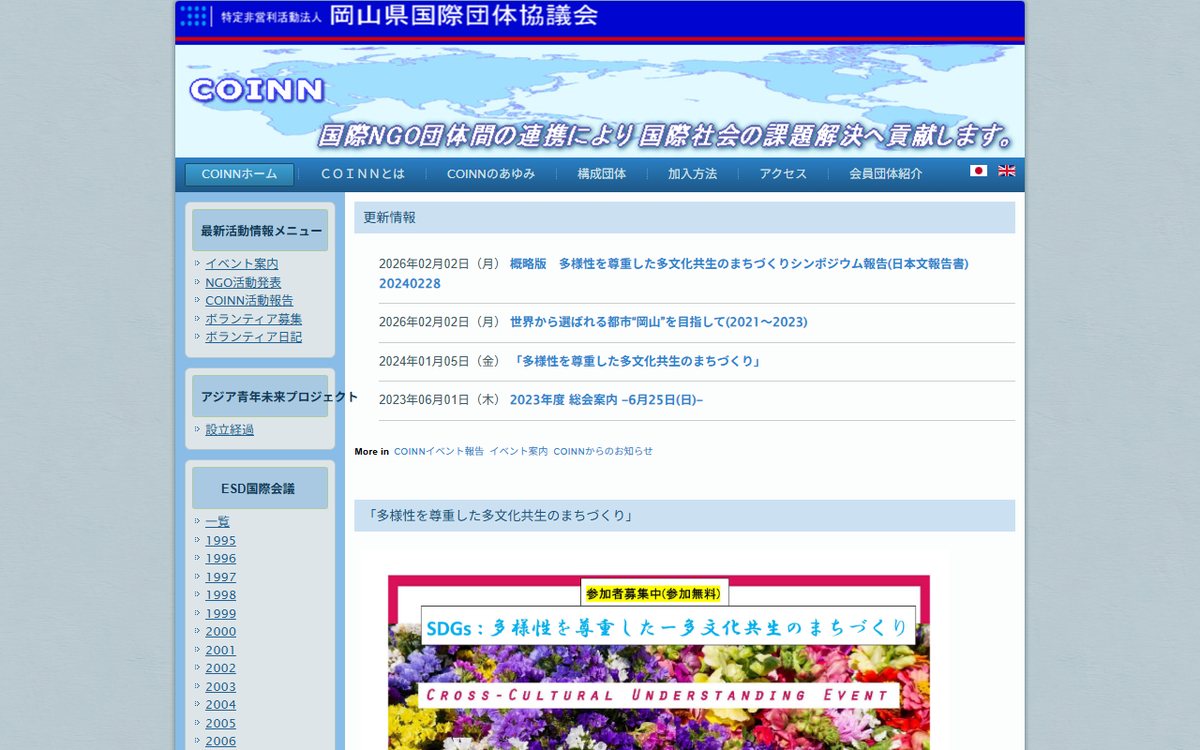
Task: Open the アクセス menu item
Action: point(783,174)
